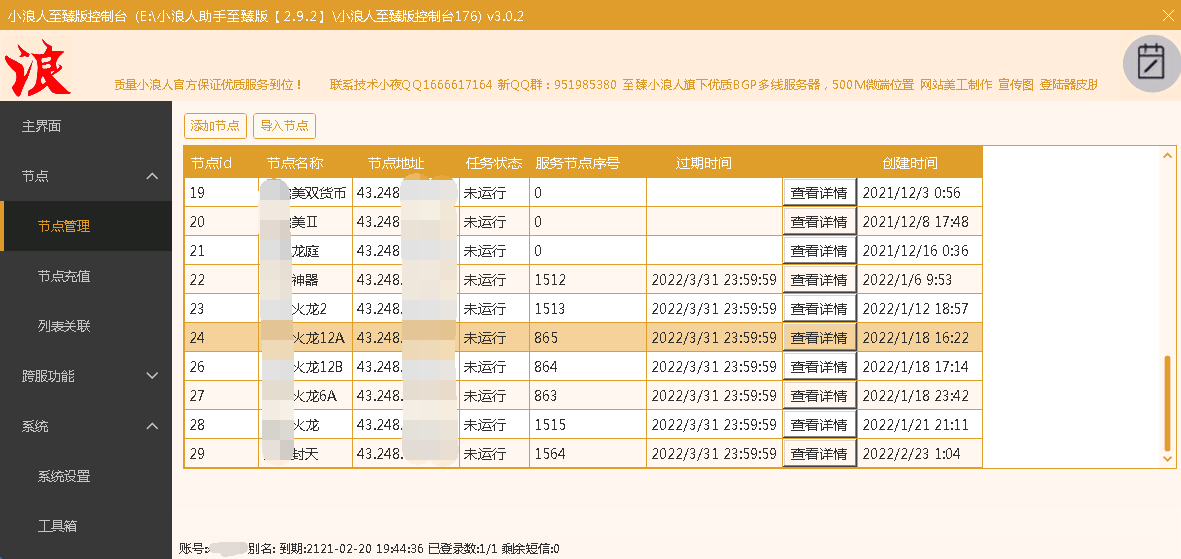Select 节点充值 in the sidebar
The image size is (1181, 559).
(x=64, y=276)
